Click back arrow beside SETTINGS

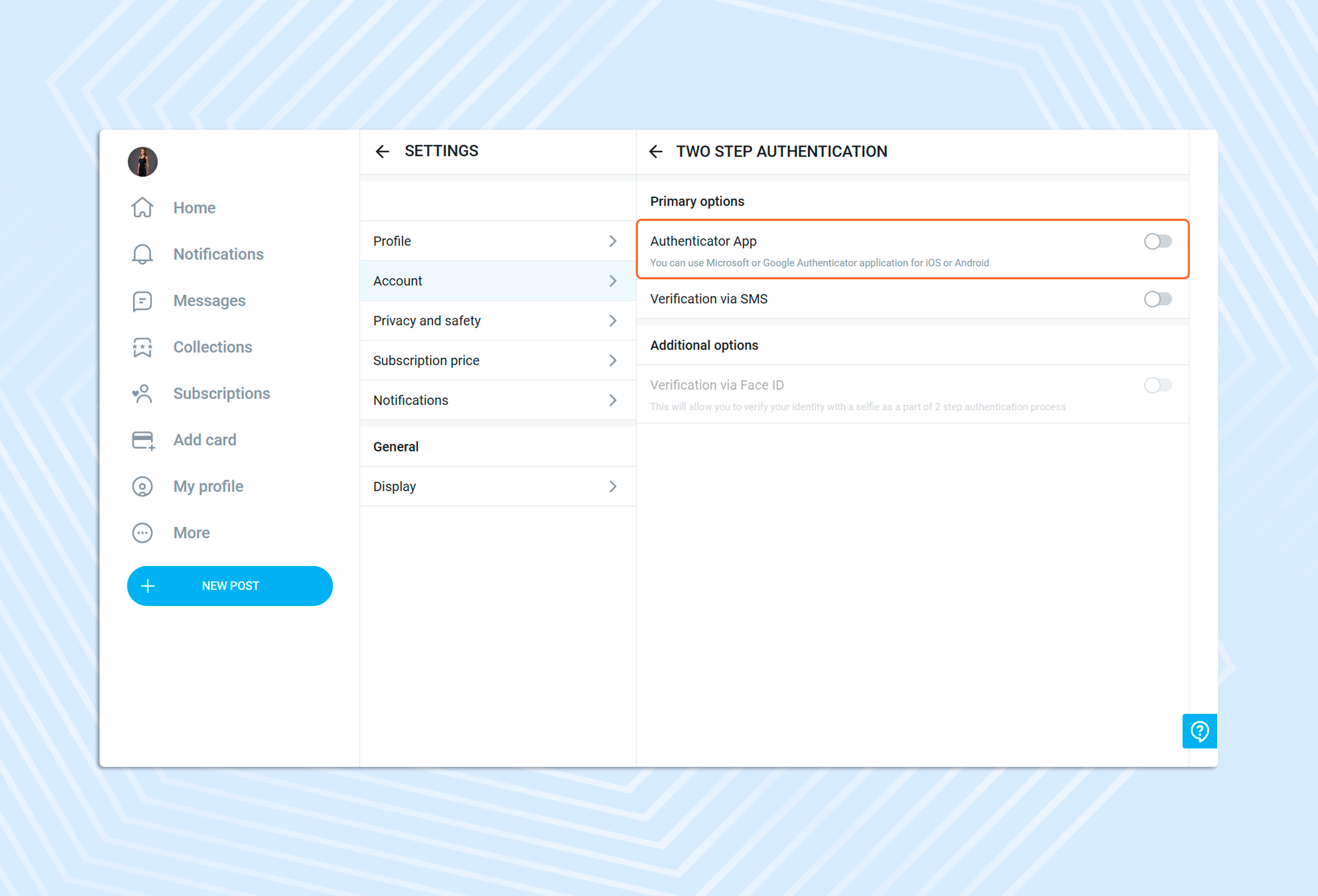(382, 151)
